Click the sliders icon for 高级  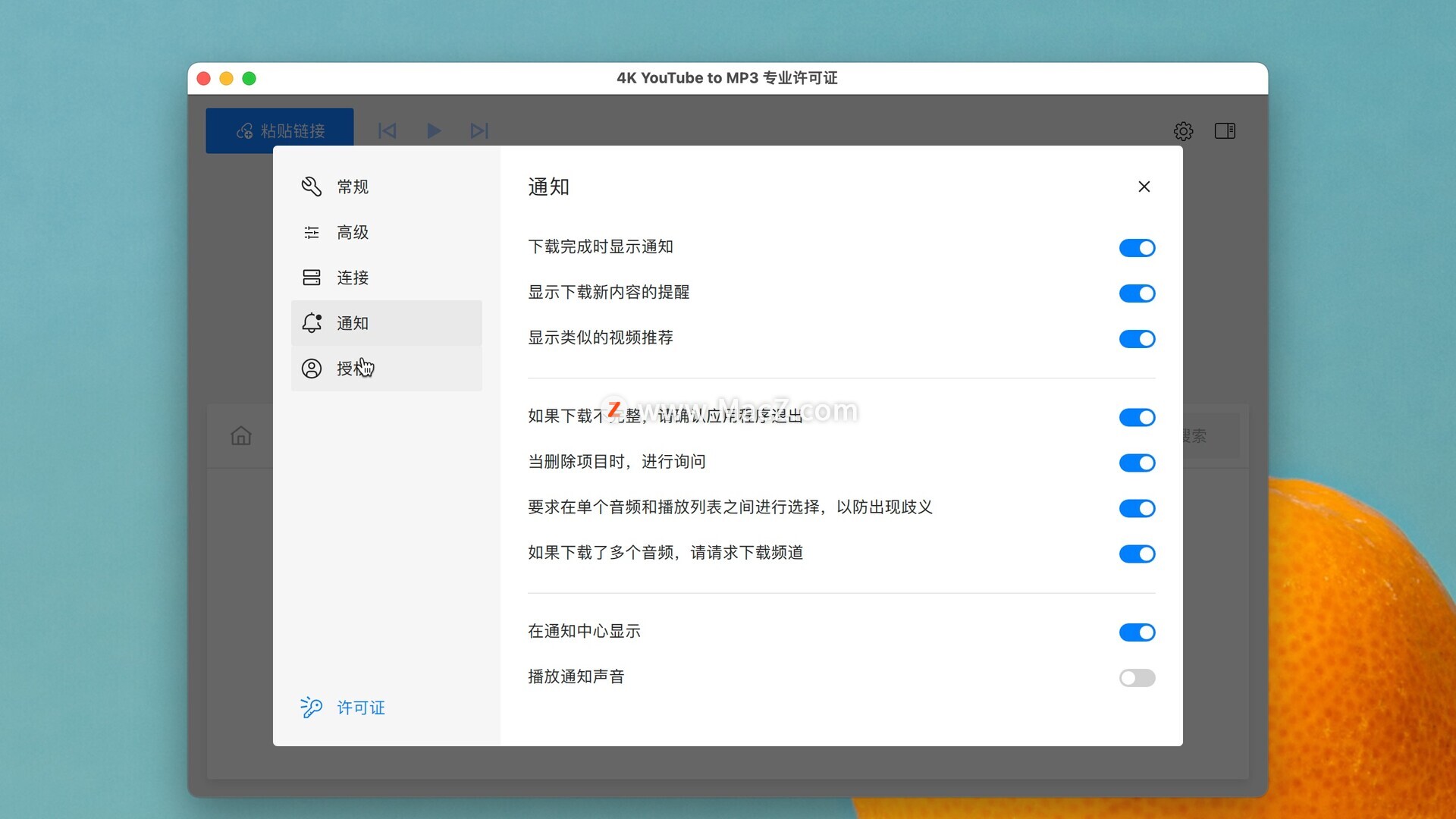(312, 232)
